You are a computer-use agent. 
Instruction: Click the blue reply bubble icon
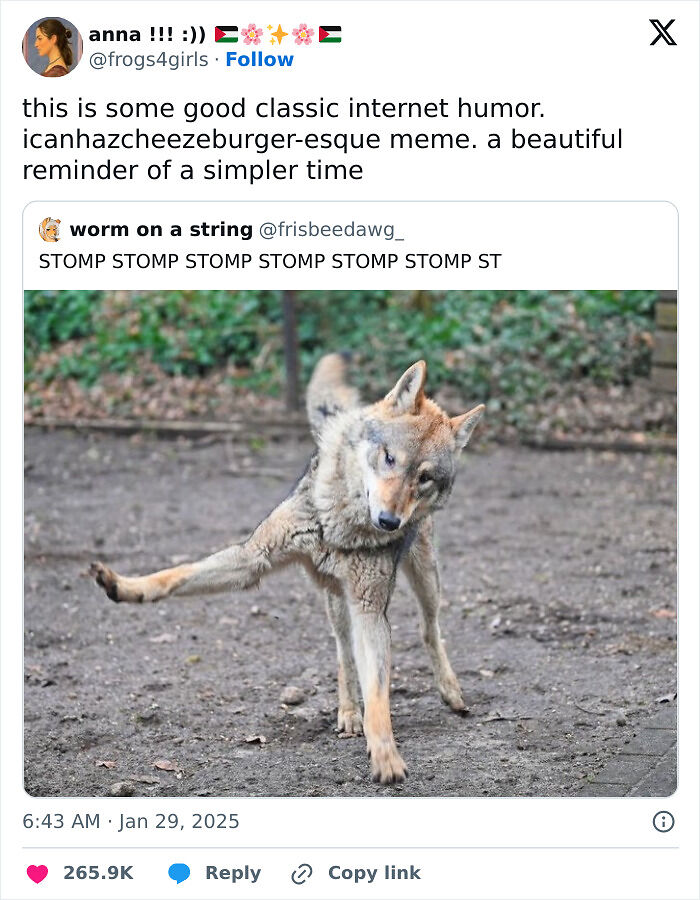(179, 873)
